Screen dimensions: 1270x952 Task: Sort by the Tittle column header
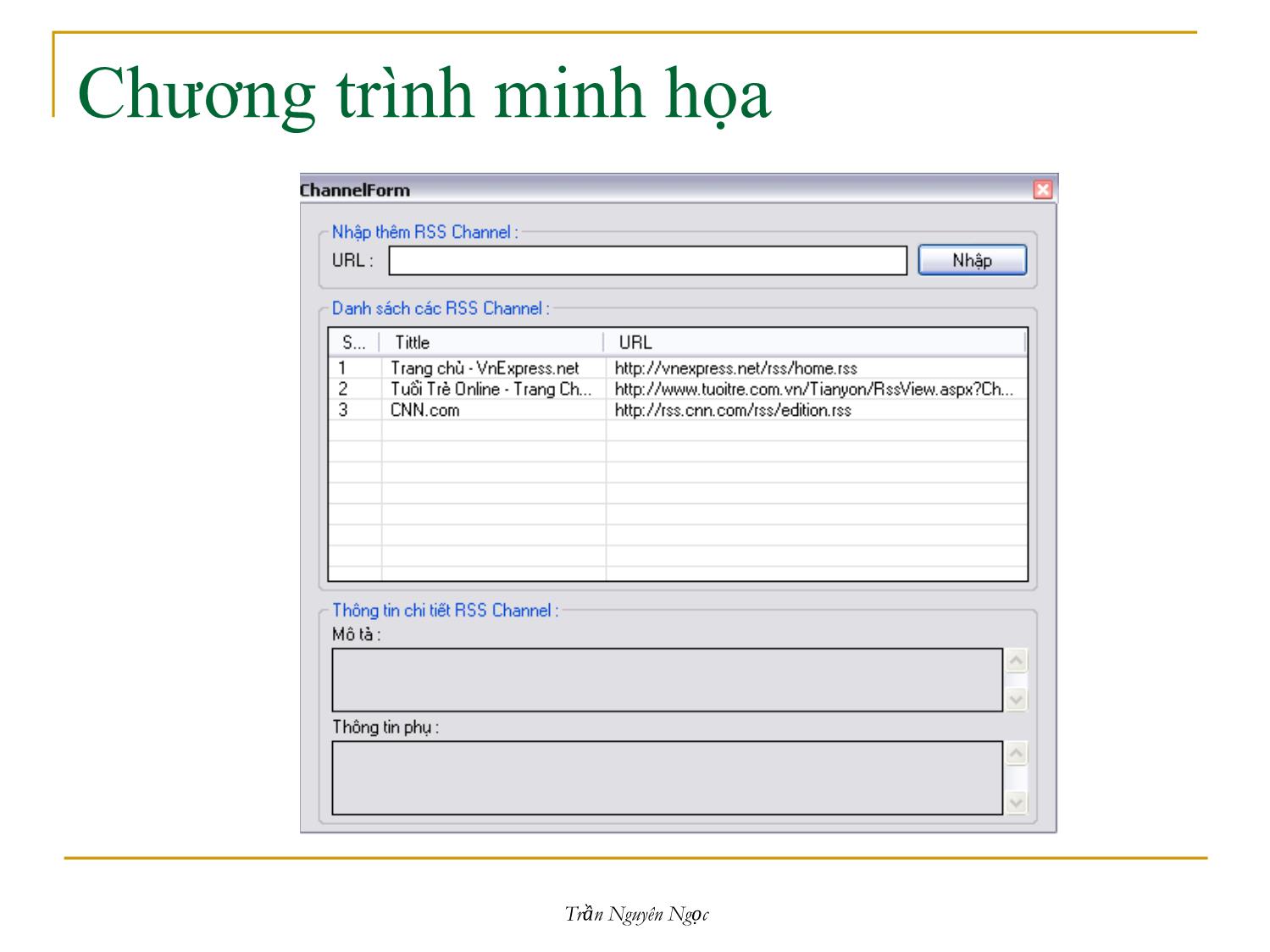click(x=491, y=343)
